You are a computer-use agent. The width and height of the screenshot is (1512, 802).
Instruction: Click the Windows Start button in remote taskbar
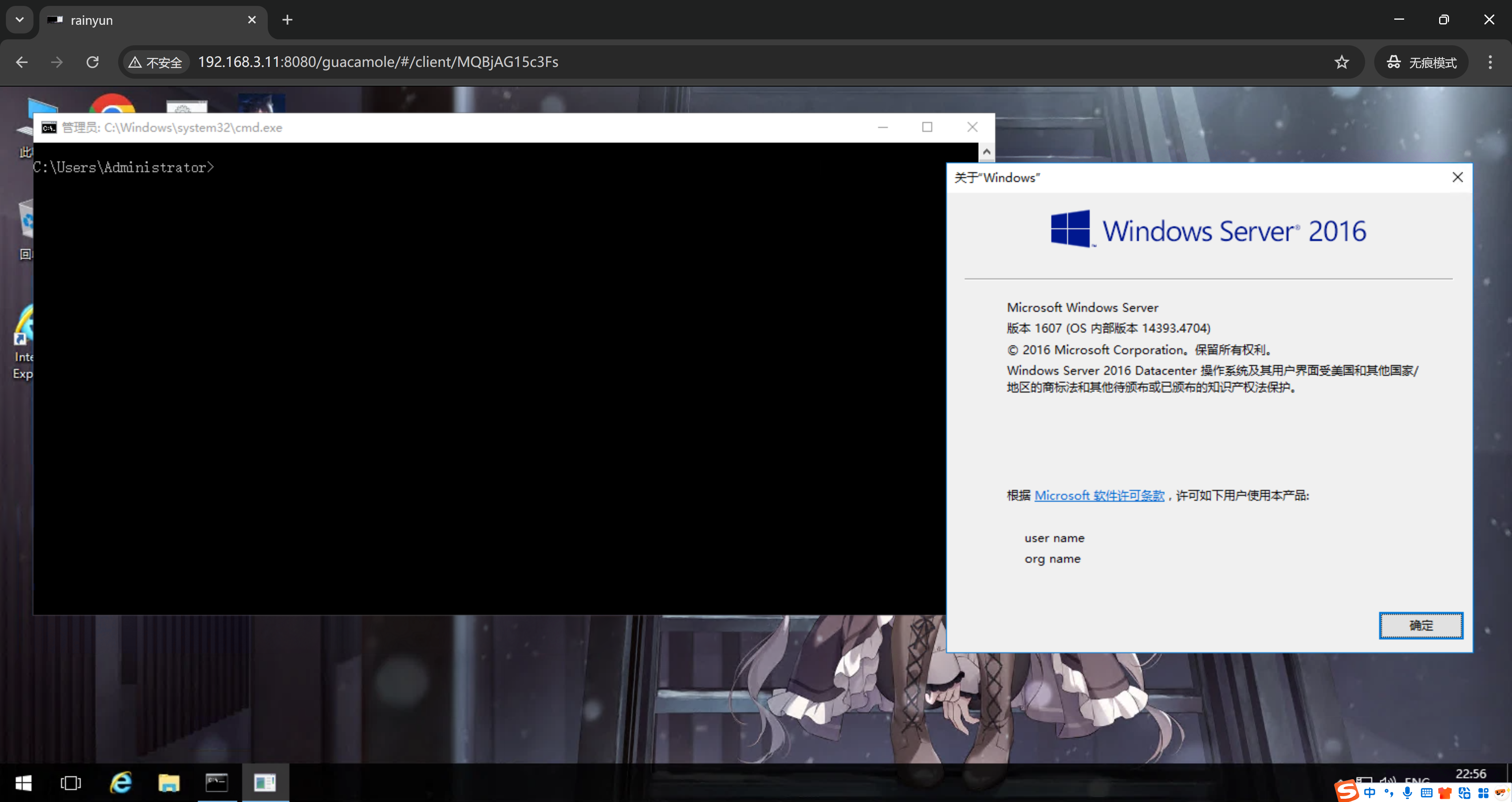pos(23,783)
